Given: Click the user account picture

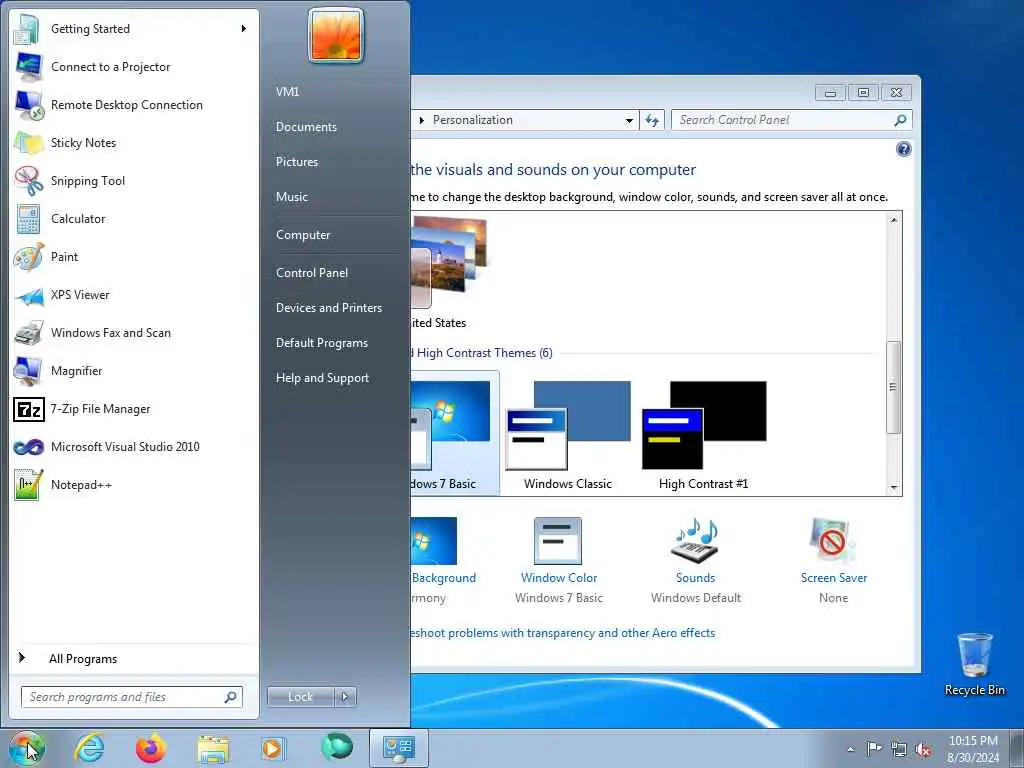Looking at the screenshot, I should [336, 35].
